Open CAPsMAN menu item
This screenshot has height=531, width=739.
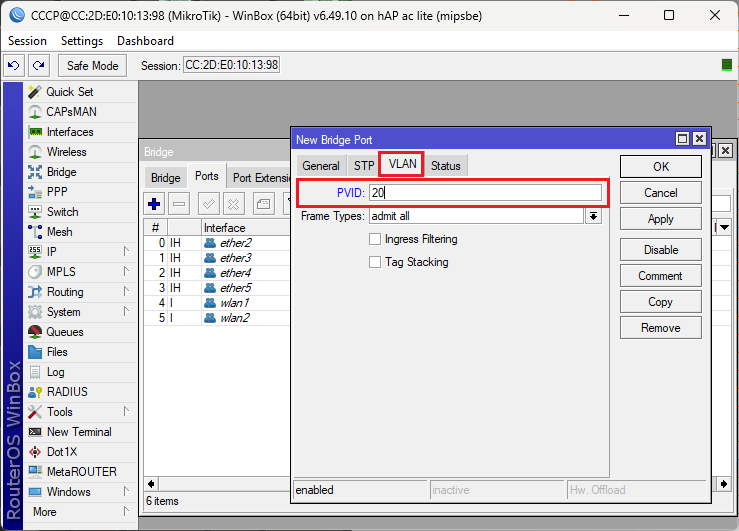tap(71, 112)
